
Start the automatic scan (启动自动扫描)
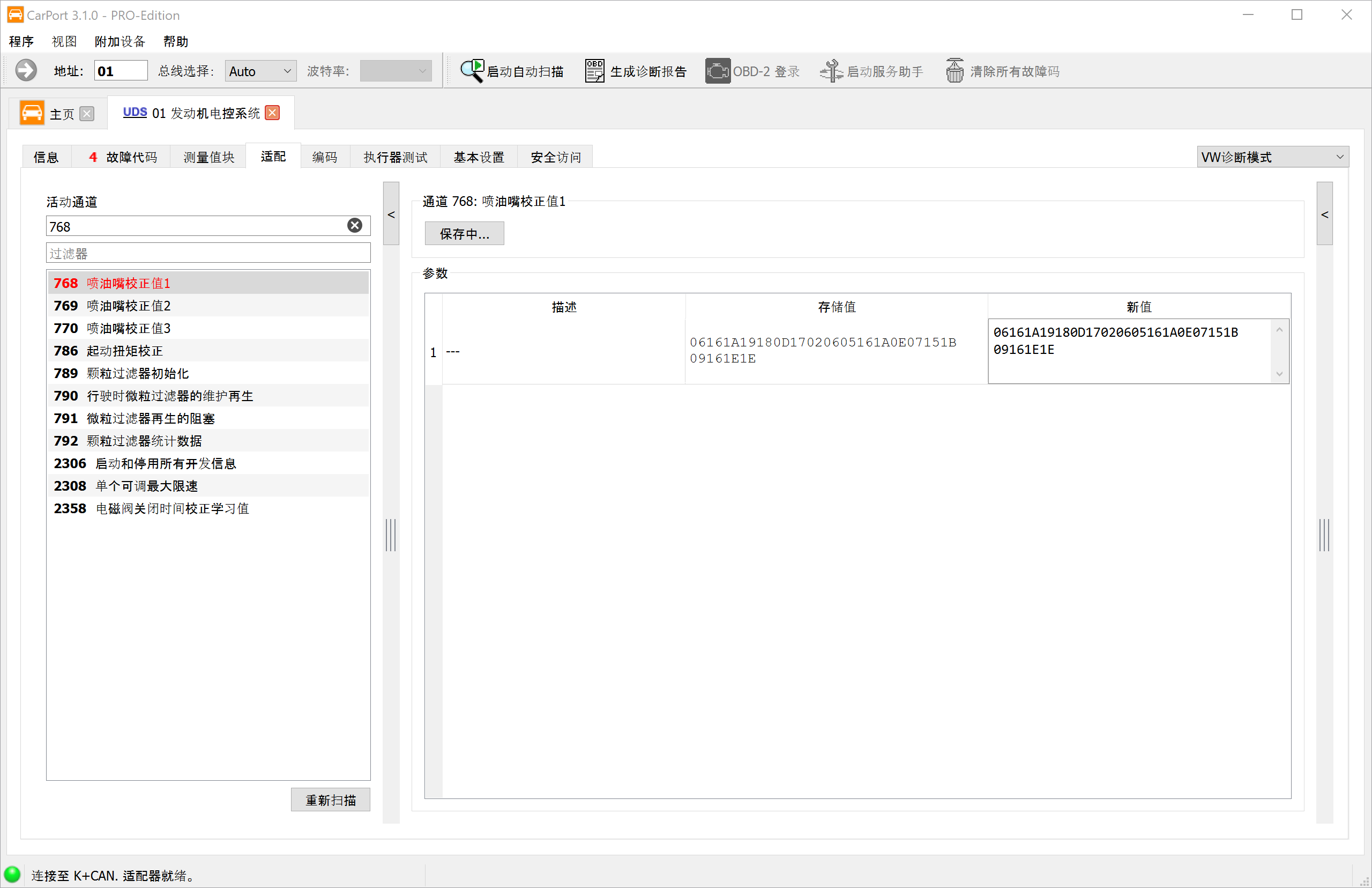click(x=512, y=71)
